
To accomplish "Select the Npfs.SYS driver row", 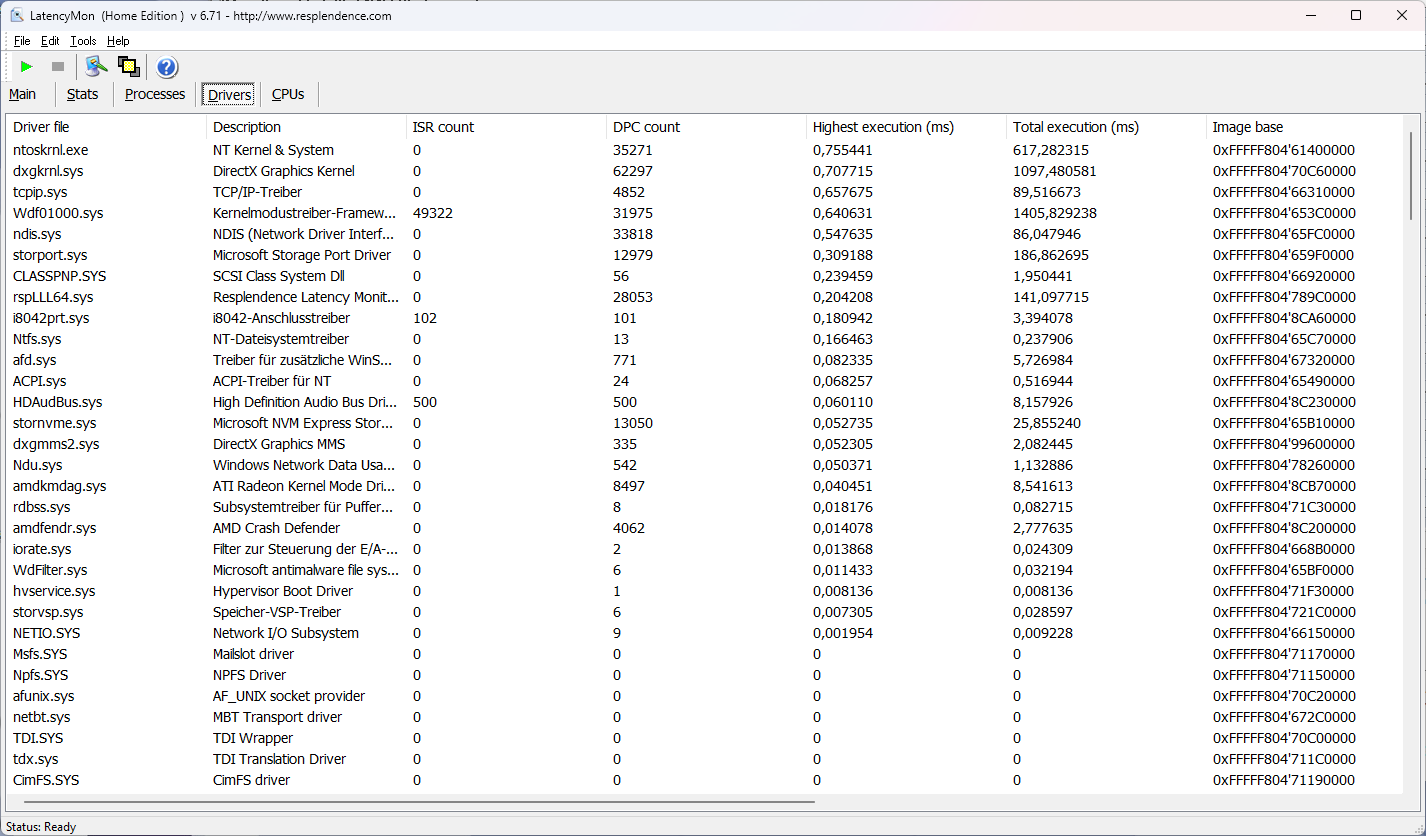I will (x=706, y=675).
